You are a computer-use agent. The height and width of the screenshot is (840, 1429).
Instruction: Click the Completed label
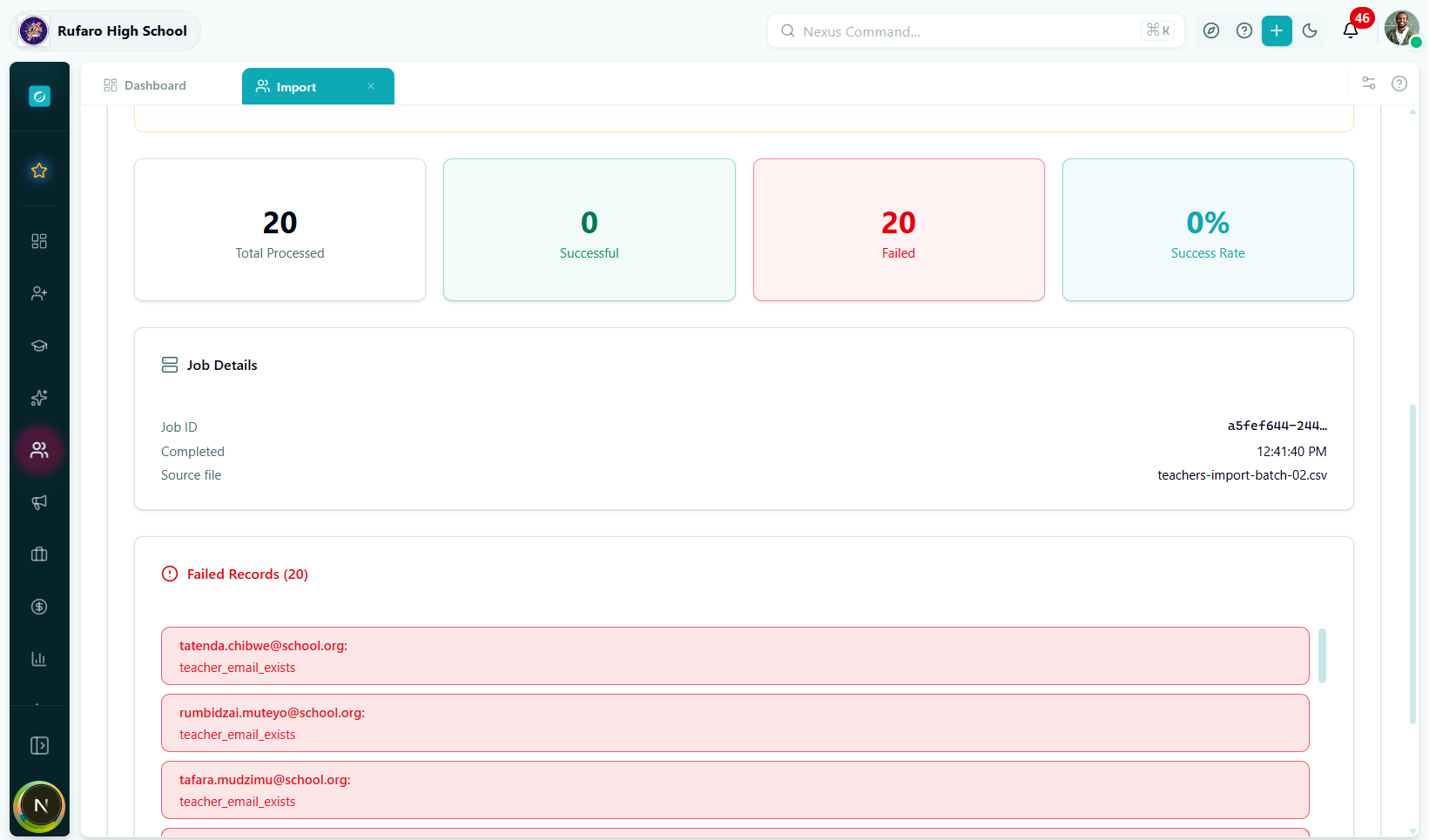(x=192, y=452)
